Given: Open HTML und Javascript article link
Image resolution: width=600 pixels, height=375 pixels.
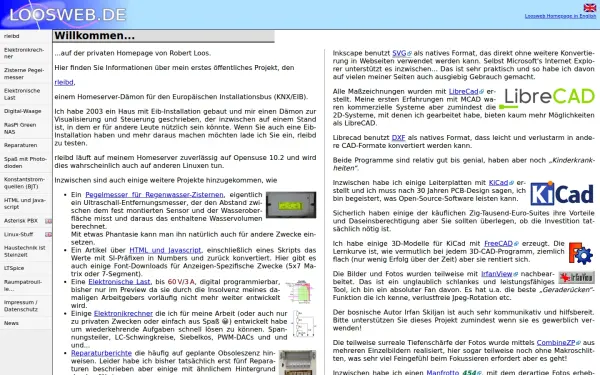Looking at the screenshot, I should click(x=165, y=250).
